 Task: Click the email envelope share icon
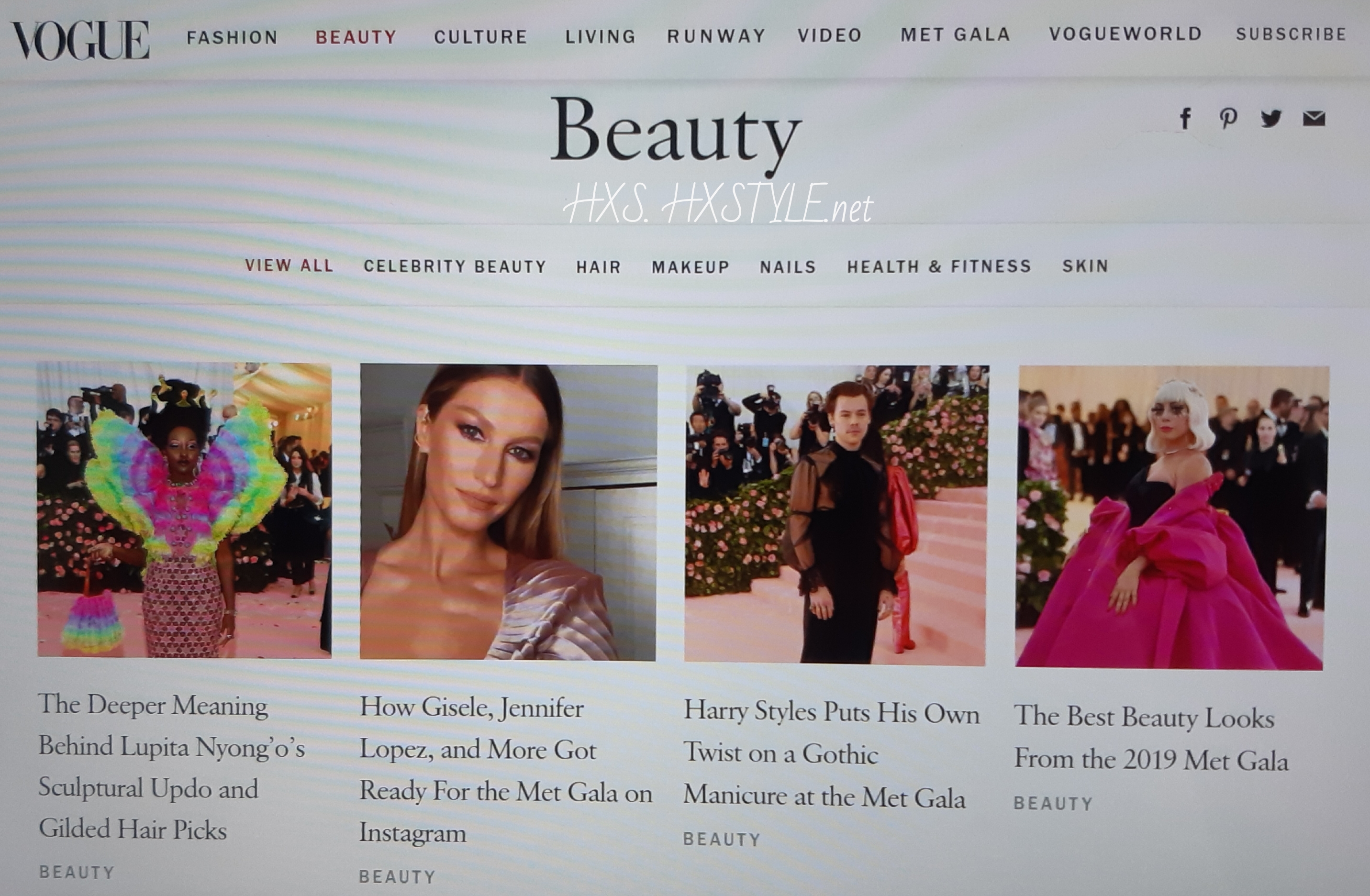click(x=1314, y=119)
